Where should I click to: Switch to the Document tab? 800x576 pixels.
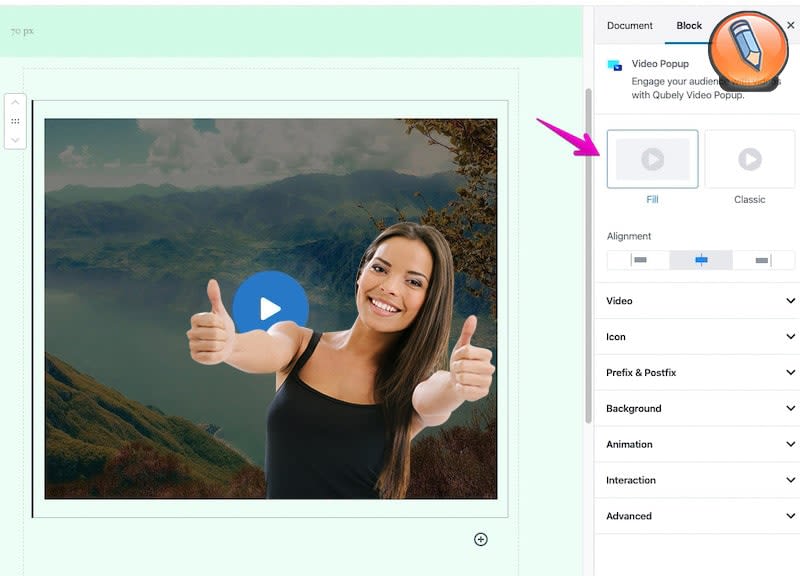tap(630, 26)
